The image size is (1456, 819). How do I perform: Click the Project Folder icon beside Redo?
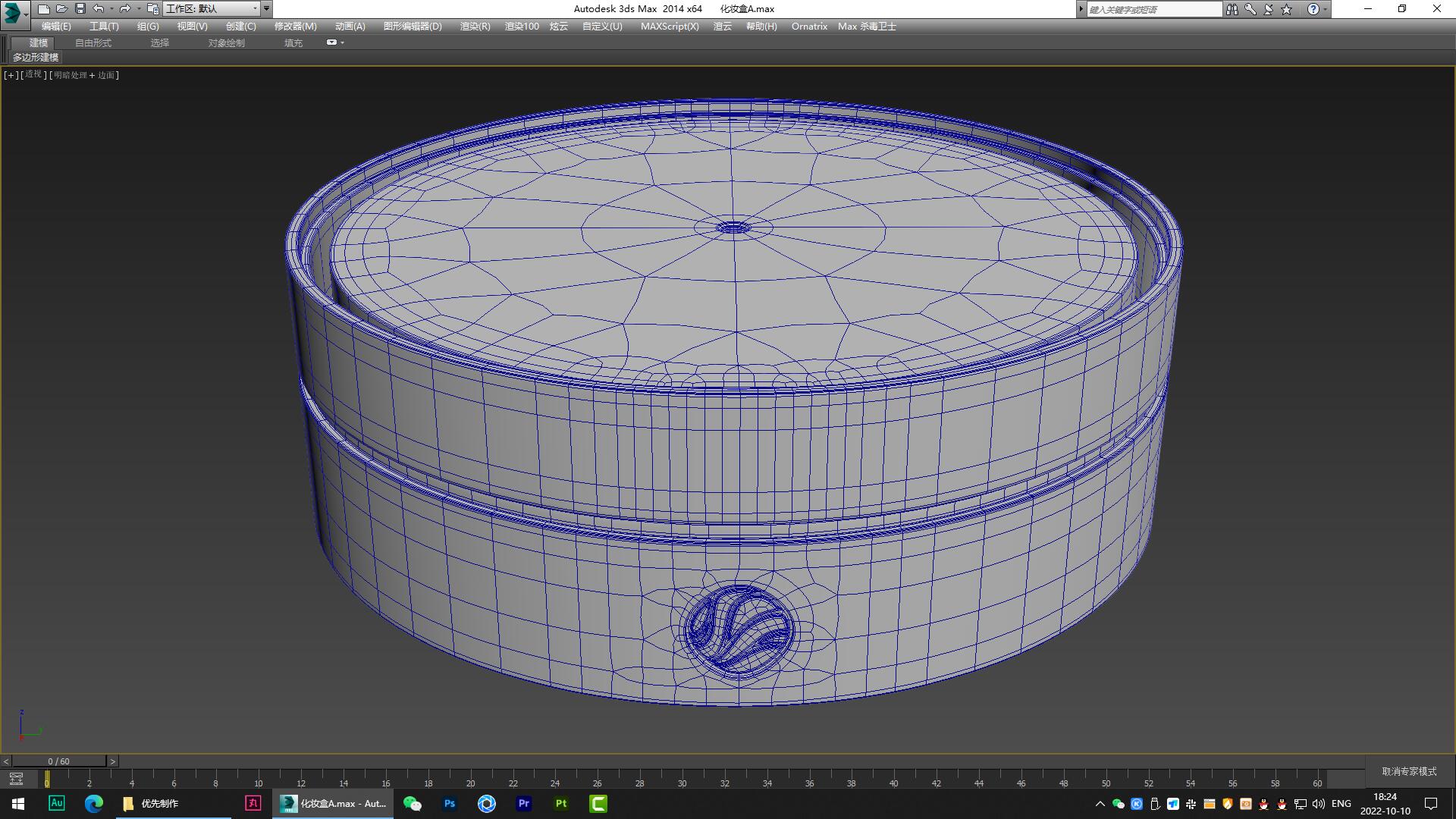(152, 9)
